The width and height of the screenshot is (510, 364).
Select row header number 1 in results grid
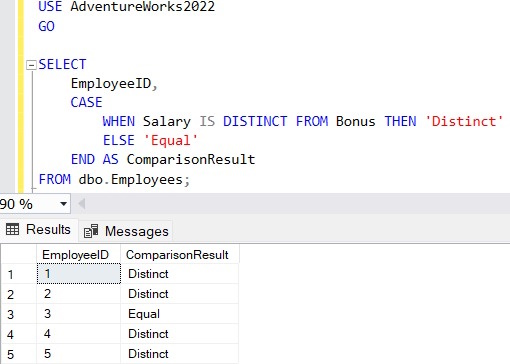(19, 274)
